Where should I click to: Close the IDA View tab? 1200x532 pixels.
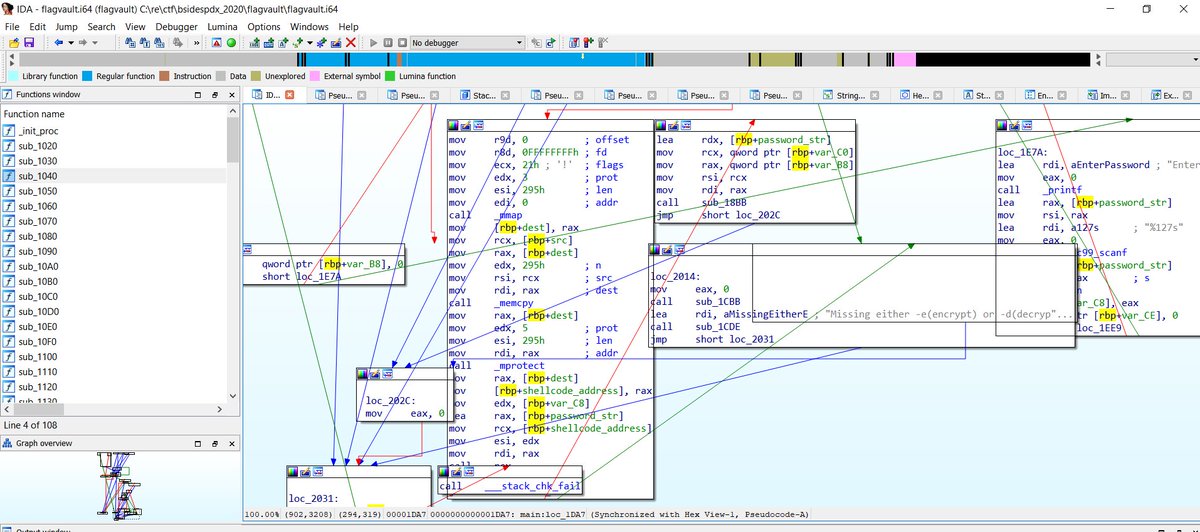[290, 95]
